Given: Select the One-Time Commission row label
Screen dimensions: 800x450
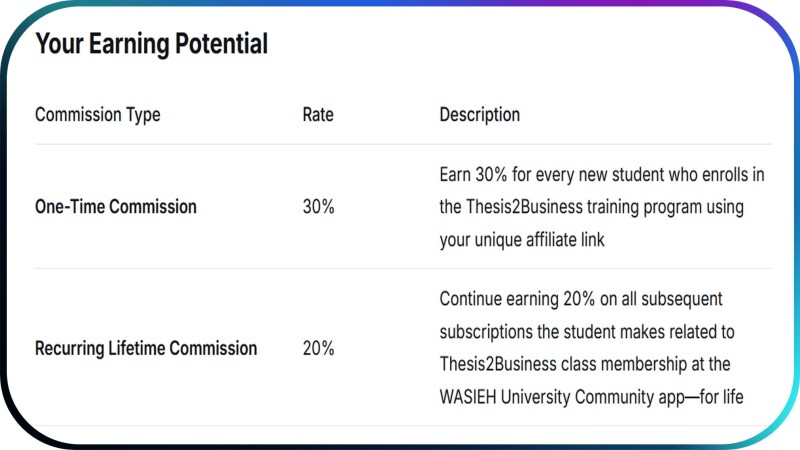Looking at the screenshot, I should [116, 207].
